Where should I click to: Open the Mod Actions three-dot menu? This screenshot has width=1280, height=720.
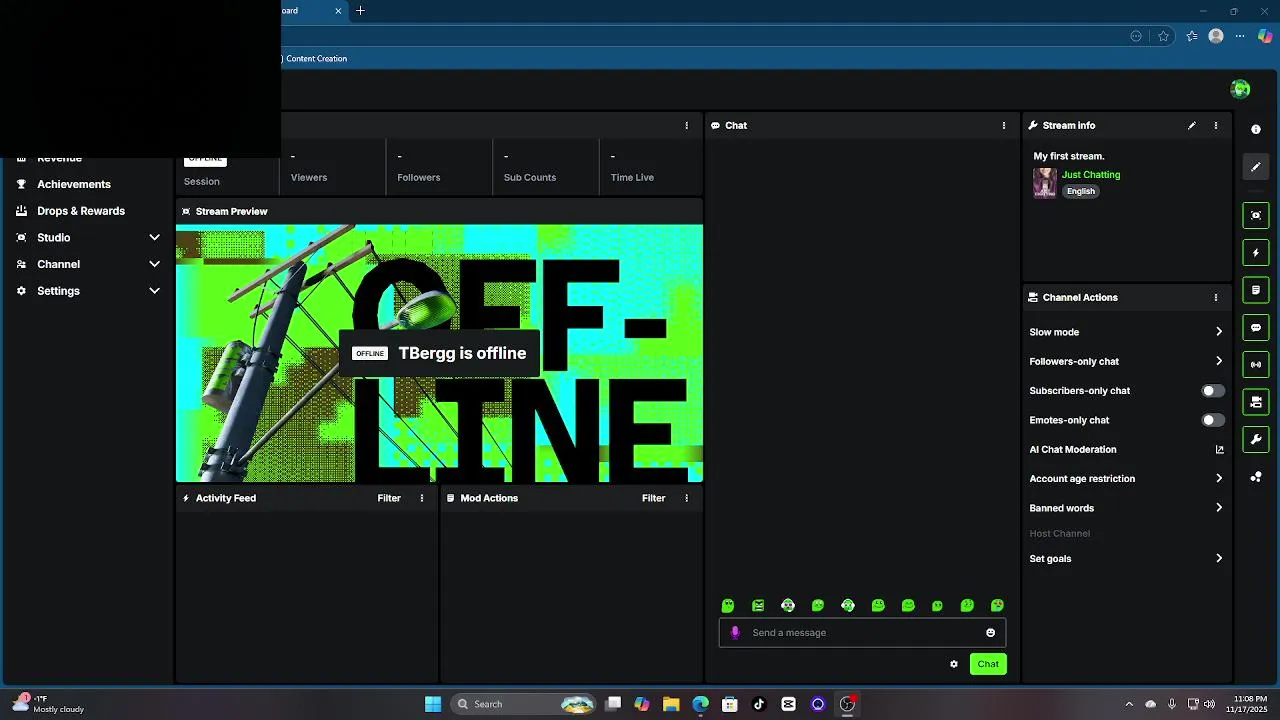click(x=687, y=498)
